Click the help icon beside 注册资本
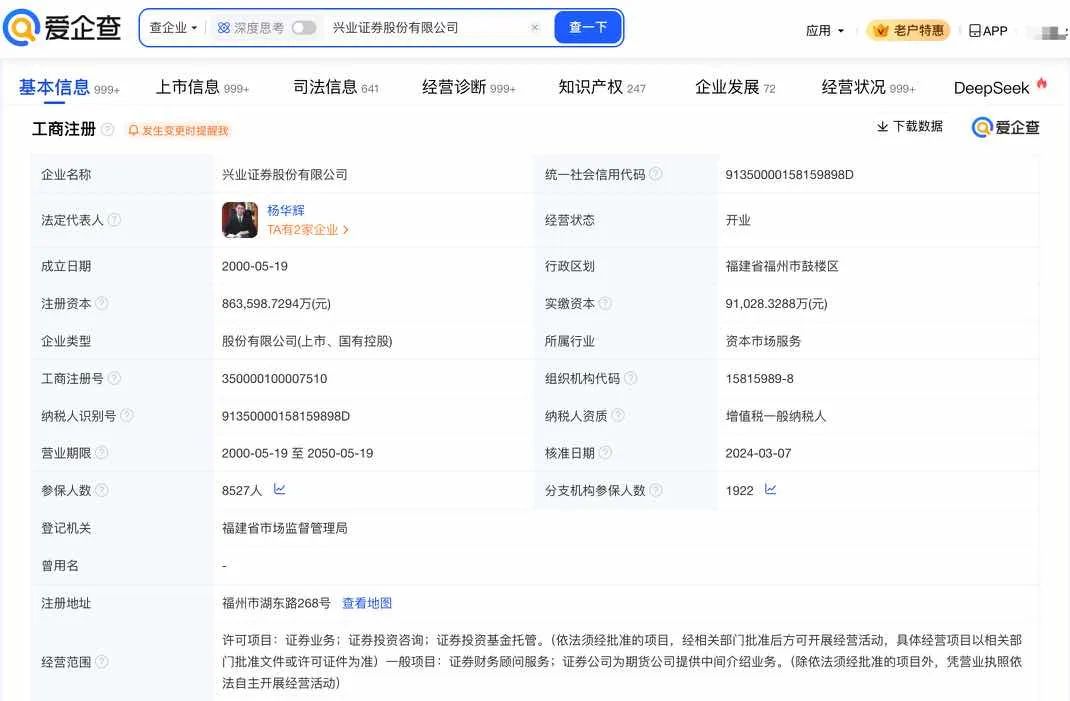This screenshot has width=1070, height=701. tap(102, 303)
